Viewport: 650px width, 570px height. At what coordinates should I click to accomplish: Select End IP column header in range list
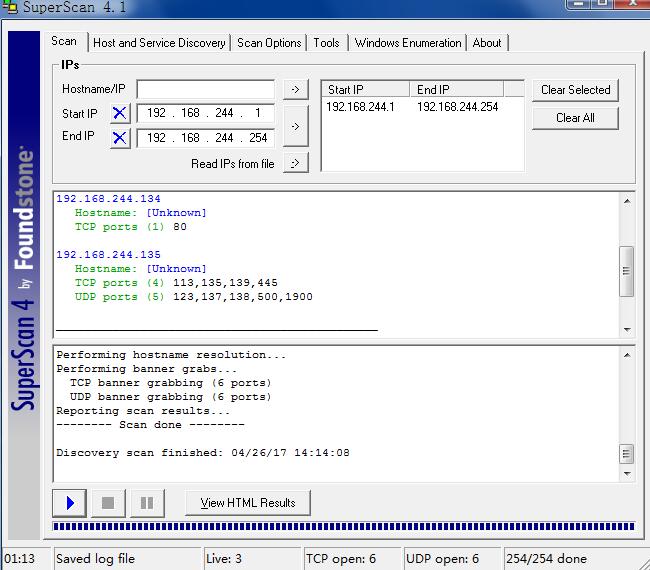[x=456, y=90]
